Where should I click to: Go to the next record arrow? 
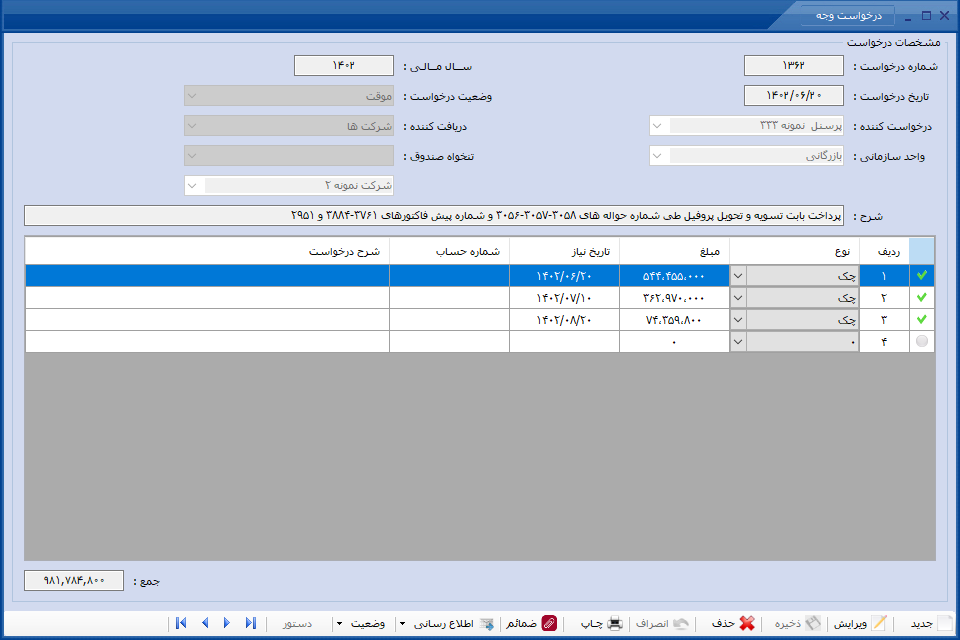coord(227,623)
